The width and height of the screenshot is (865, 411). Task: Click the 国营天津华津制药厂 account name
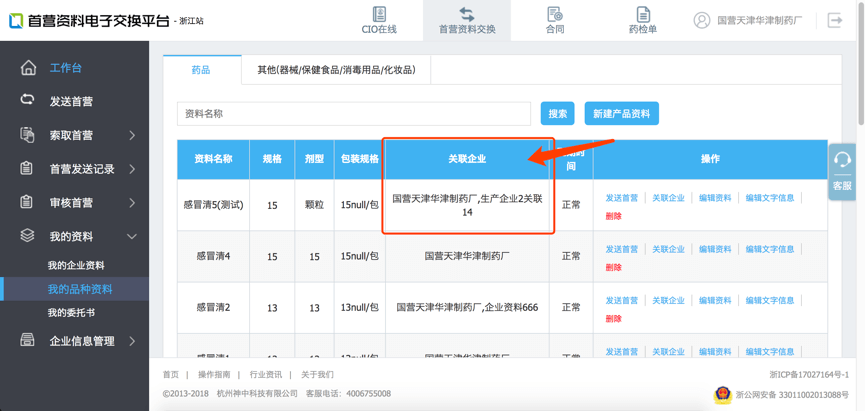tap(759, 21)
